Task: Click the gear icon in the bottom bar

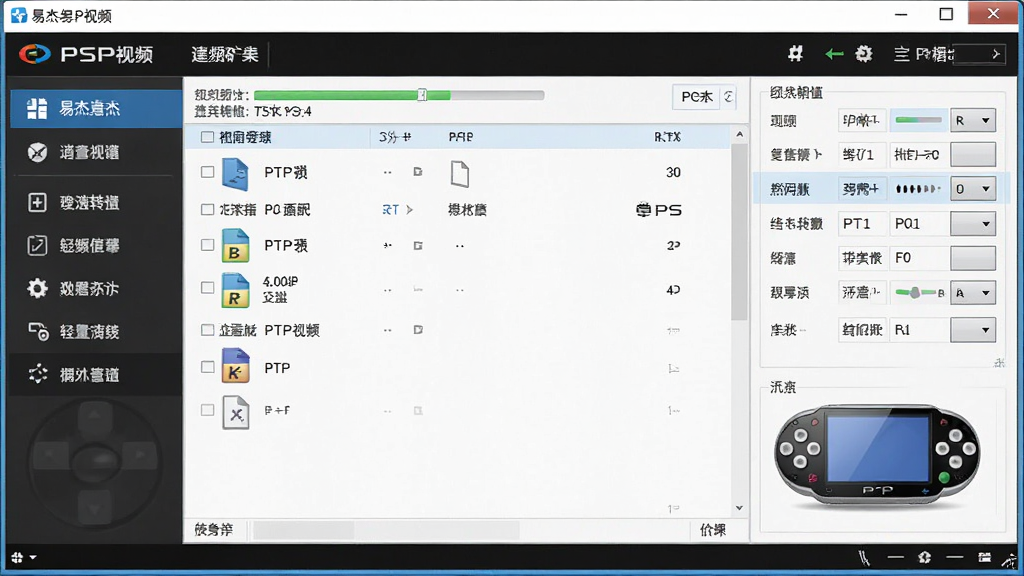Action: (x=924, y=557)
